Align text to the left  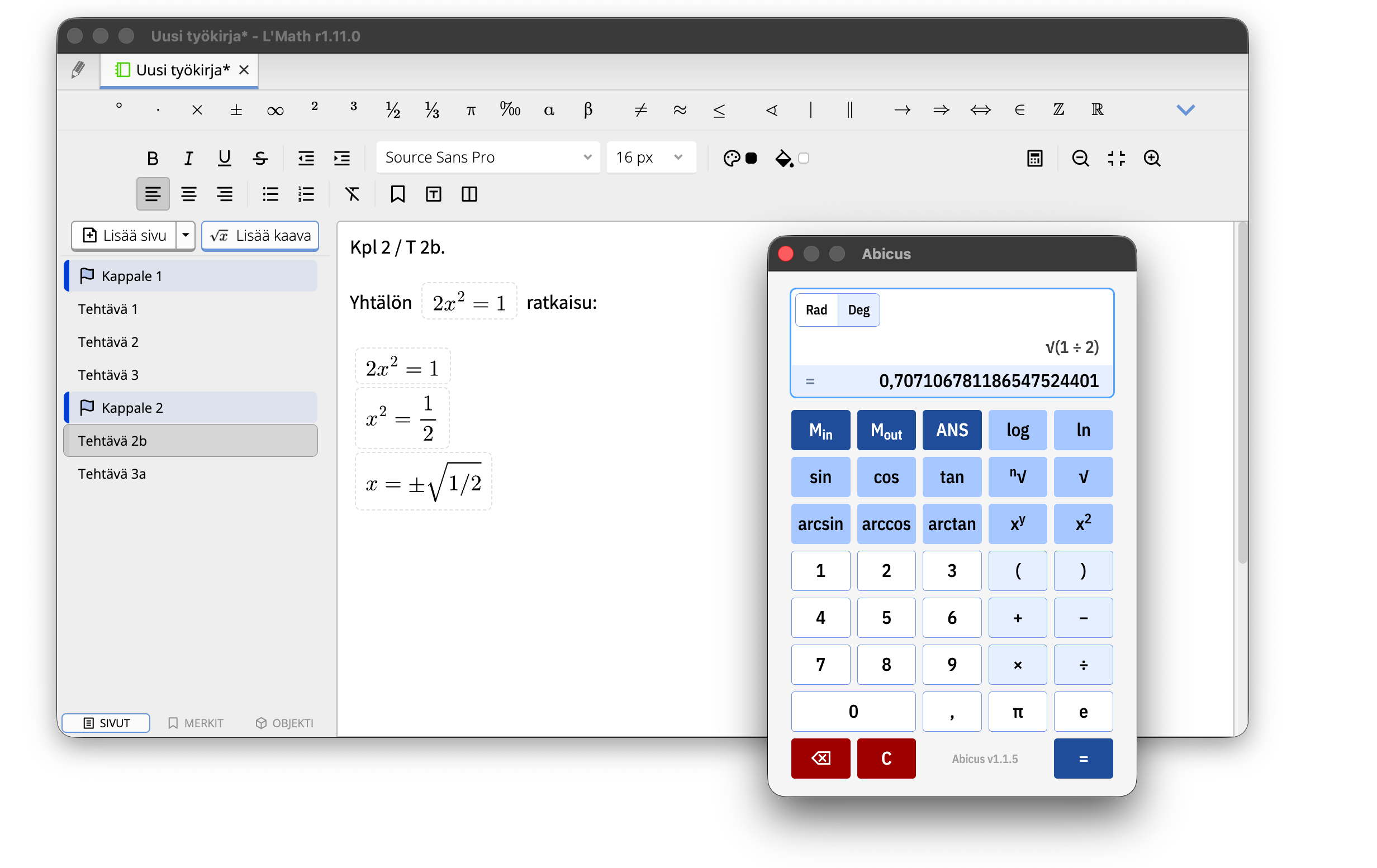coord(153,194)
